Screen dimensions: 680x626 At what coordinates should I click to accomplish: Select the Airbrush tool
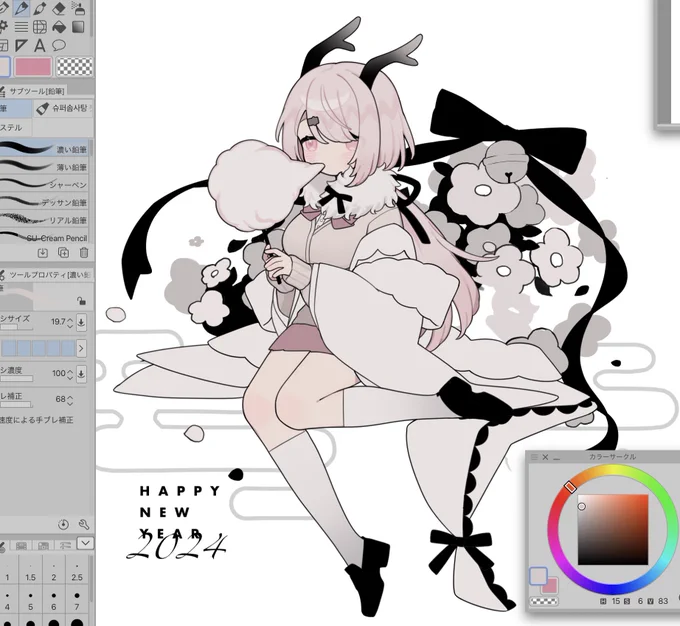coord(78,8)
